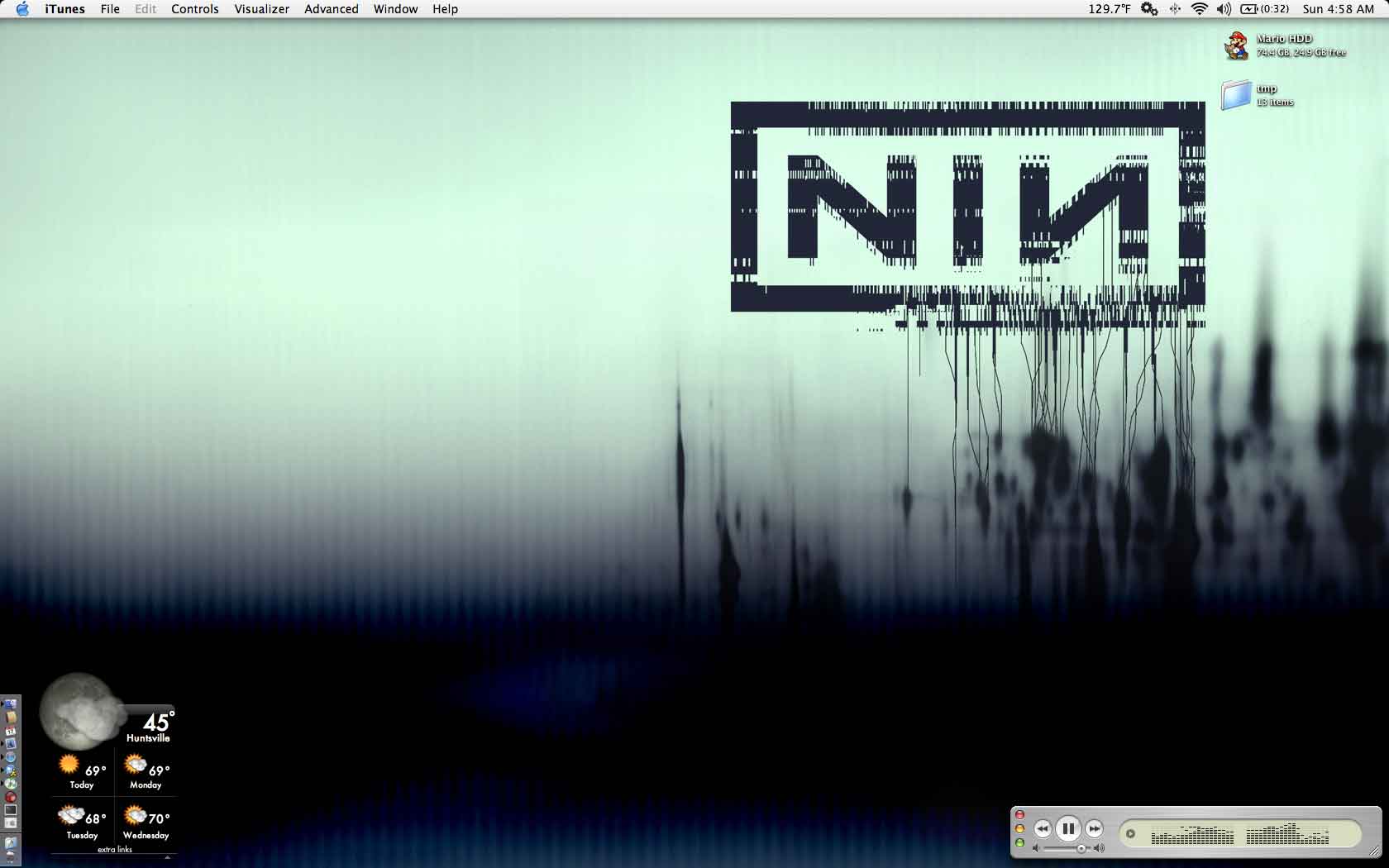Open the gears menu bar icon

point(1149,9)
